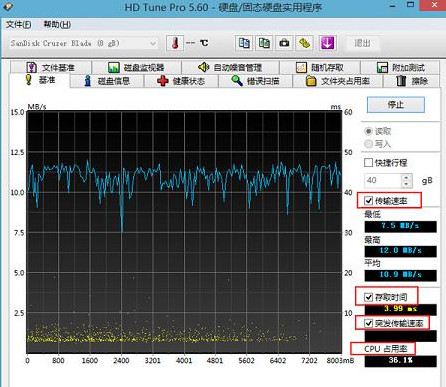The height and width of the screenshot is (387, 446).
Task: Click the average value 10.9 MB/s
Action: [400, 275]
